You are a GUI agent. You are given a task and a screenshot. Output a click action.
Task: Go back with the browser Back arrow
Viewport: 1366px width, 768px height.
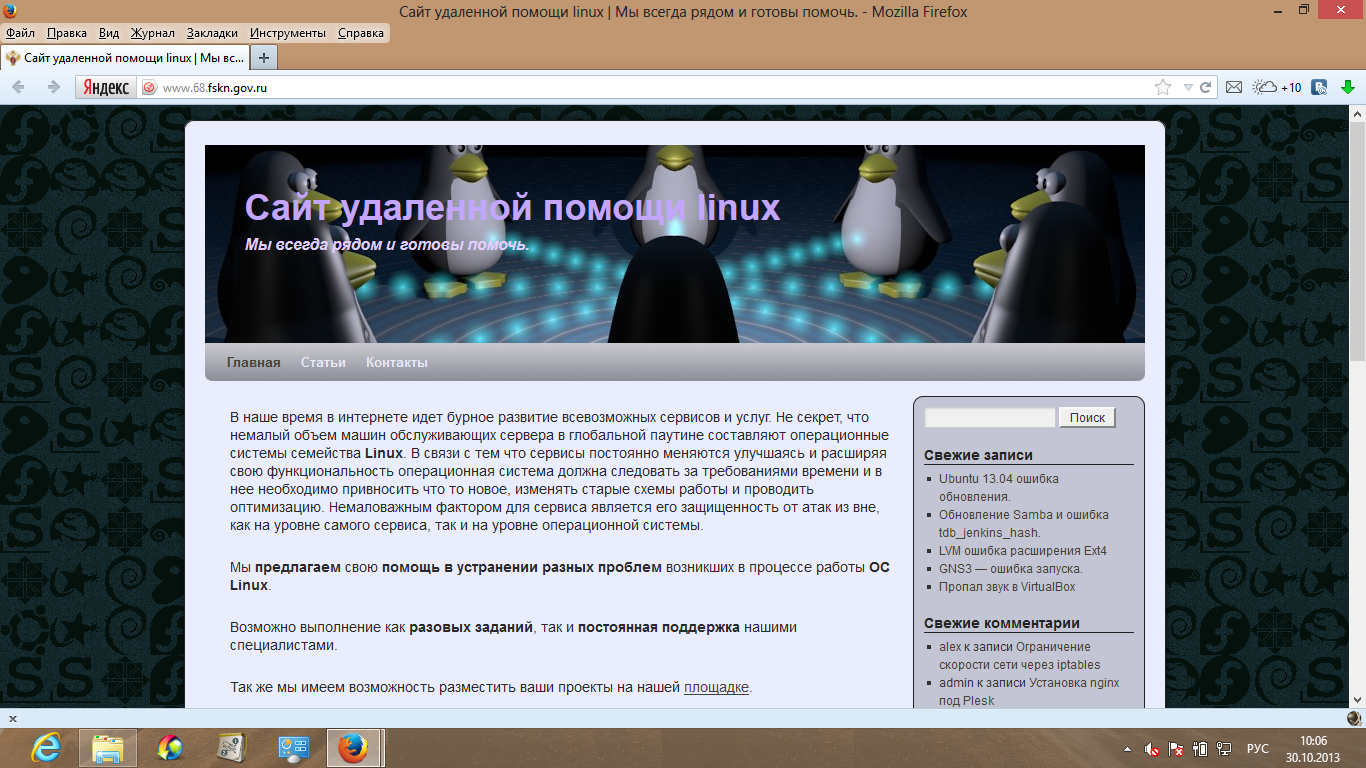click(19, 87)
